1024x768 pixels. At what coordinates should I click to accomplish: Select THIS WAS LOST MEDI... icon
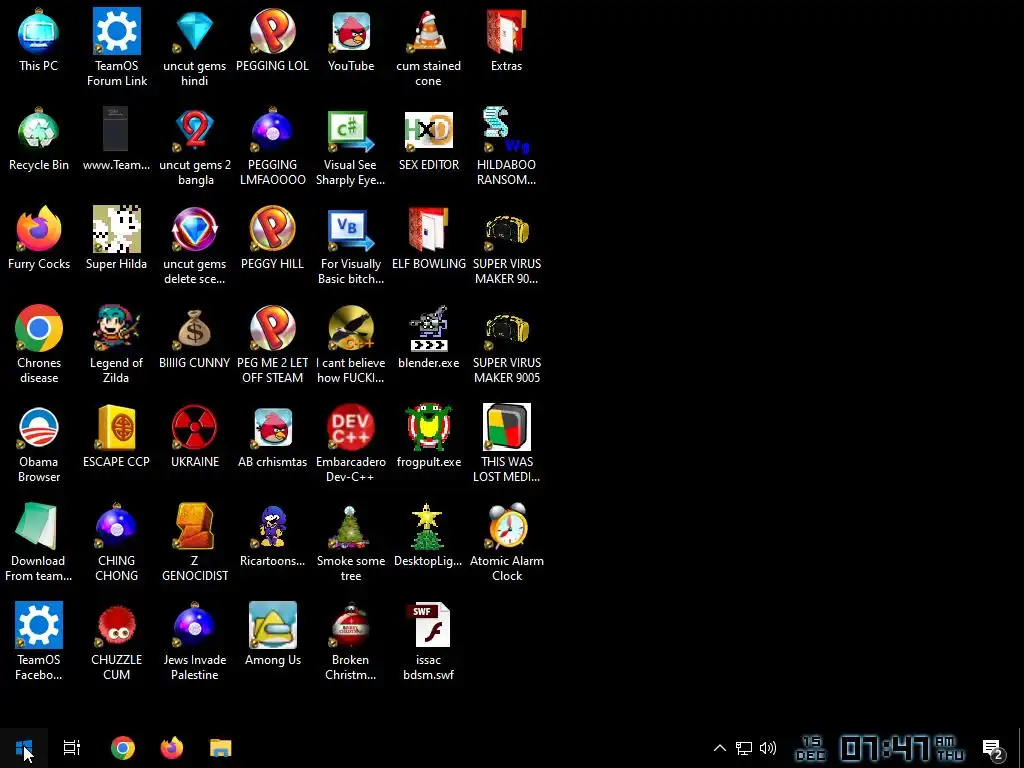tap(506, 444)
